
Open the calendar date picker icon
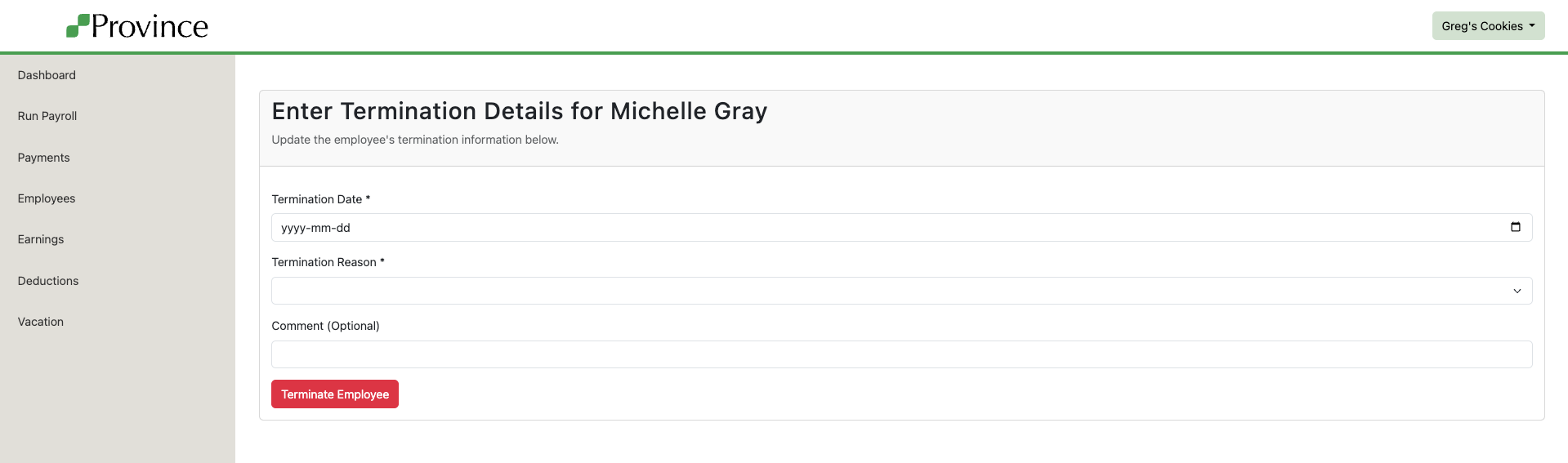(x=1515, y=227)
